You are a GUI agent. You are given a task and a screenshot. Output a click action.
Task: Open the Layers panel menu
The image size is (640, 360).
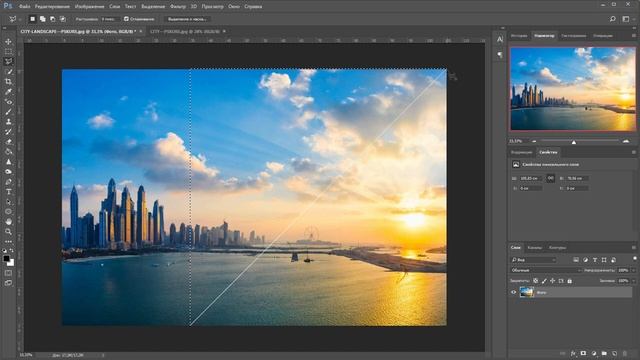pos(633,247)
